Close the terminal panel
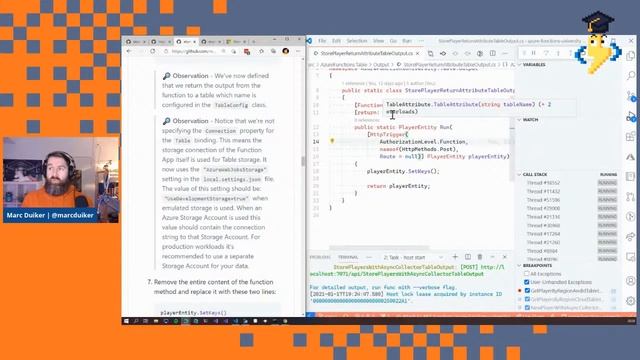Screen dimensions: 640x360 (505, 257)
